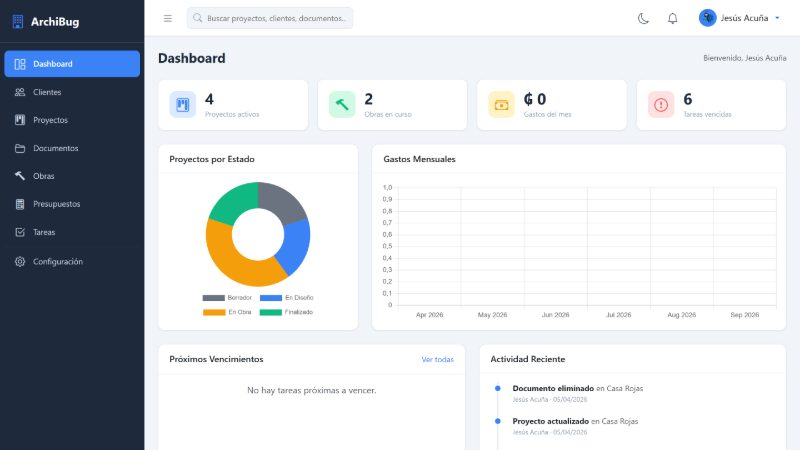
Task: Click the blue segment of the donut chart
Action: click(296, 245)
